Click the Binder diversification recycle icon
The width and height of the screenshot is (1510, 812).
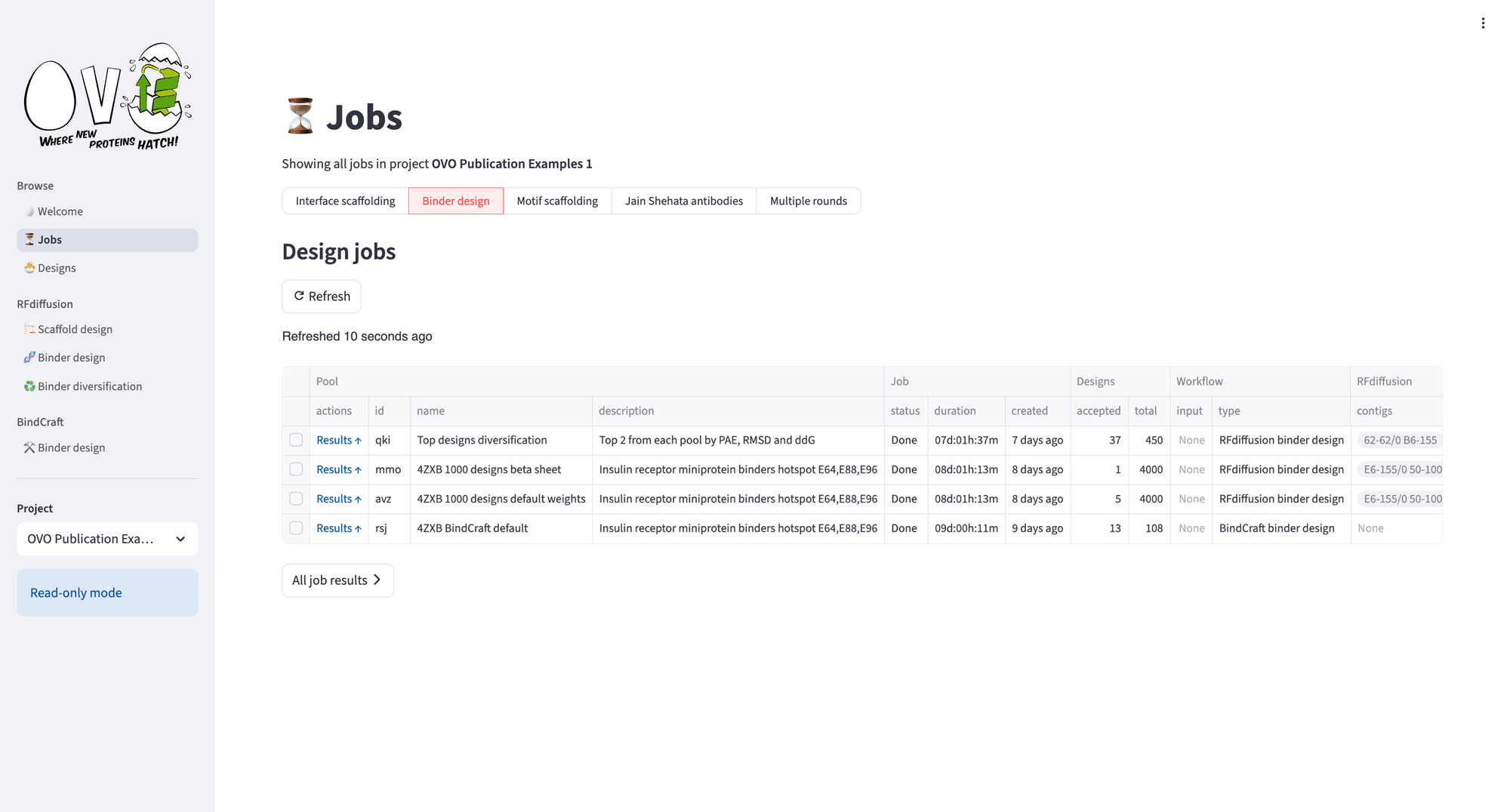pyautogui.click(x=29, y=386)
